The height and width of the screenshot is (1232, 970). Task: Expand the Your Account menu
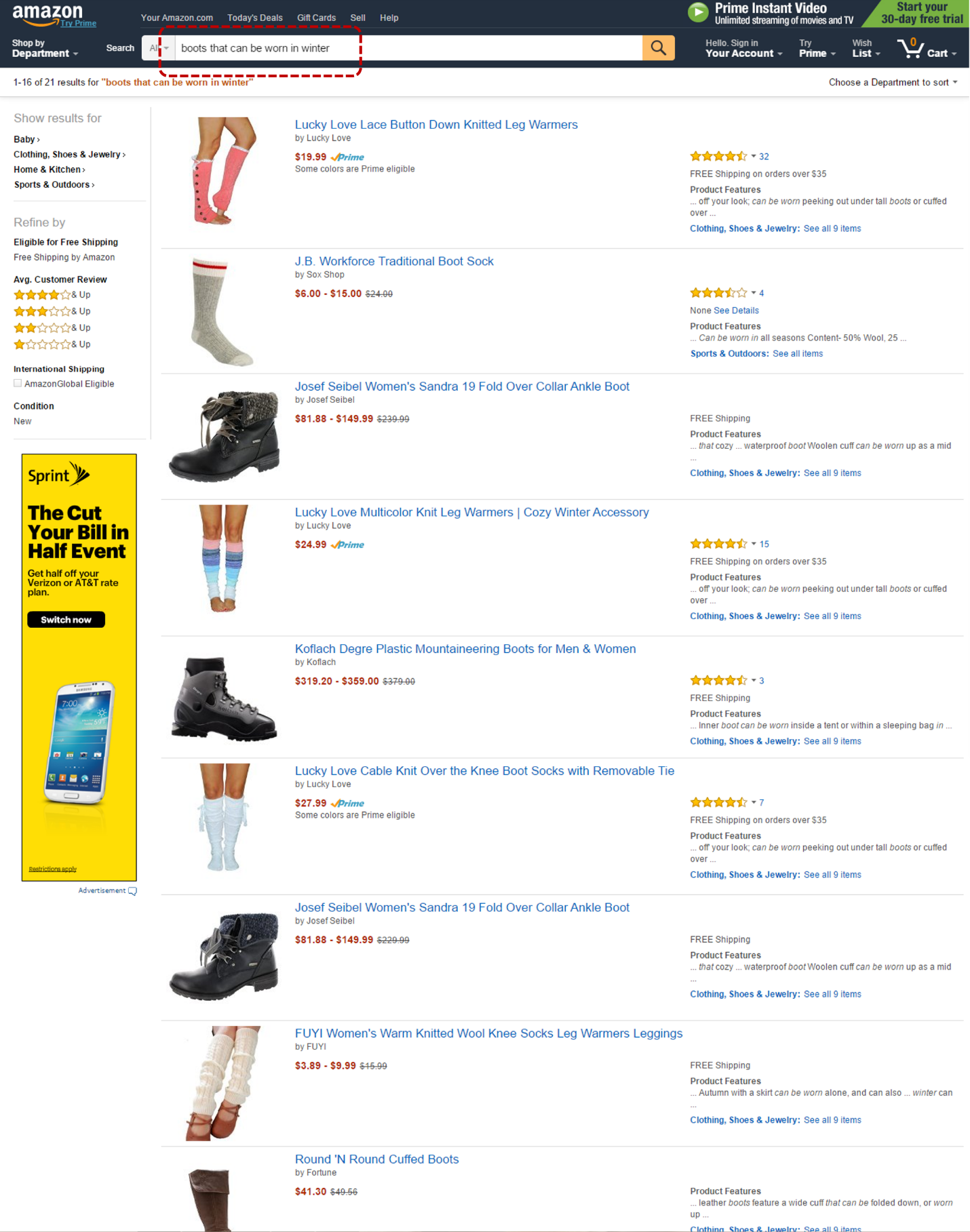click(743, 48)
